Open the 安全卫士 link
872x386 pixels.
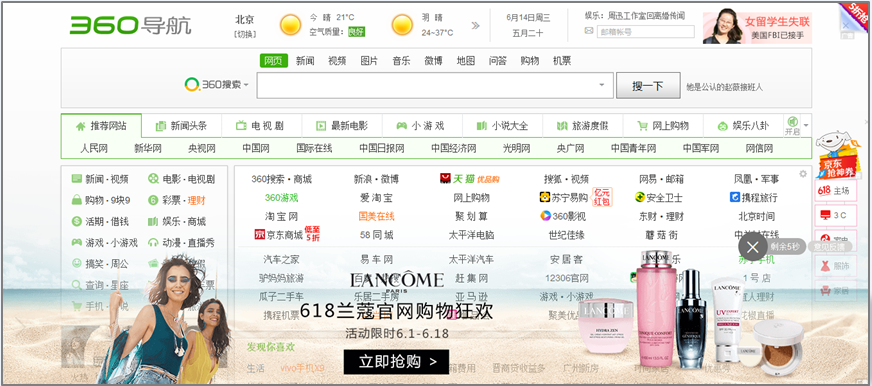658,197
